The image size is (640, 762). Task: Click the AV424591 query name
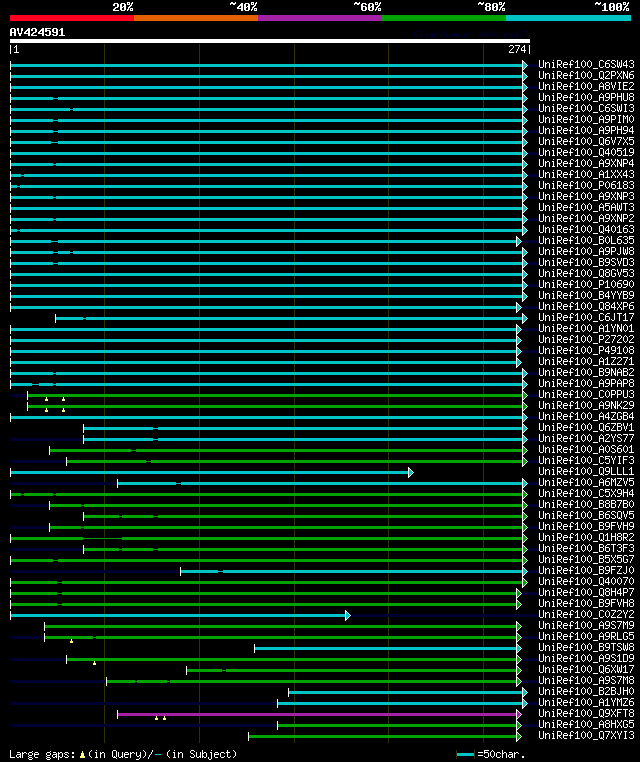[37, 32]
